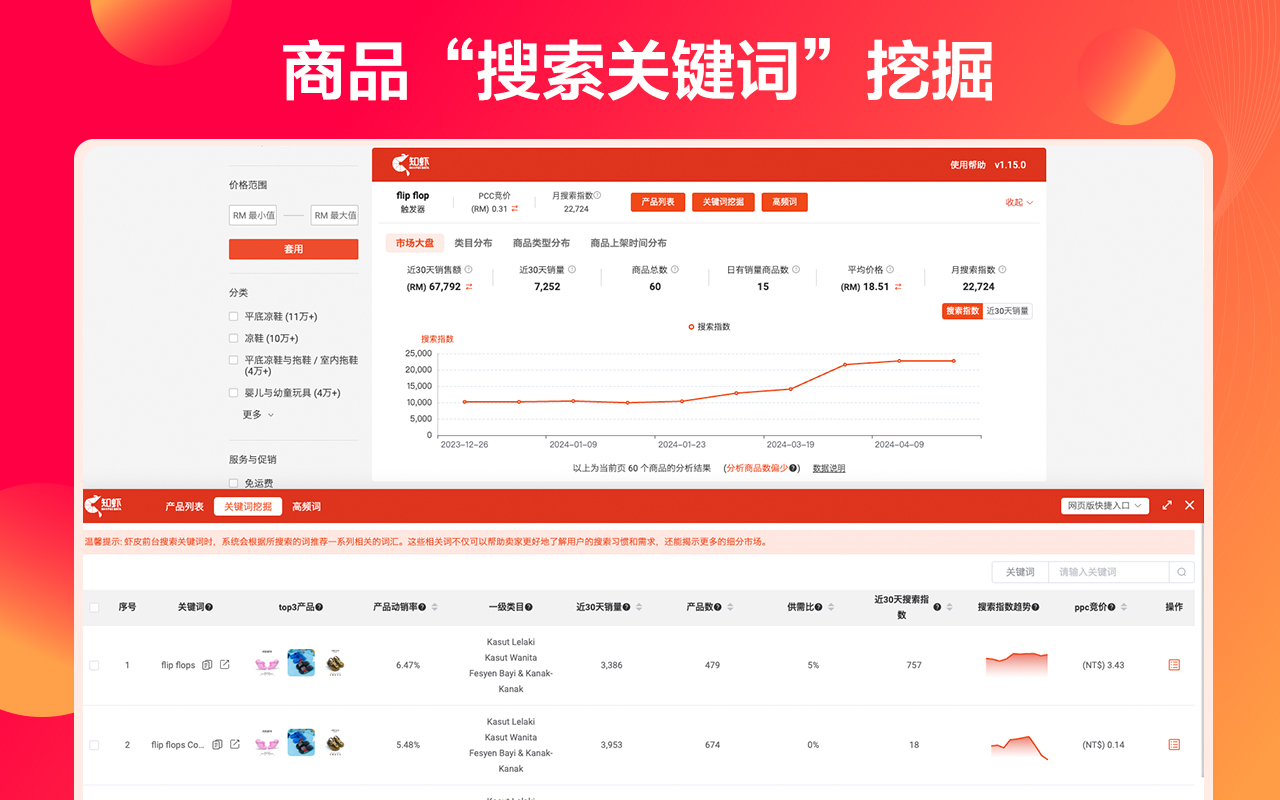Click the 套用 button under price range
Screen dimensions: 1280x800
pos(293,248)
